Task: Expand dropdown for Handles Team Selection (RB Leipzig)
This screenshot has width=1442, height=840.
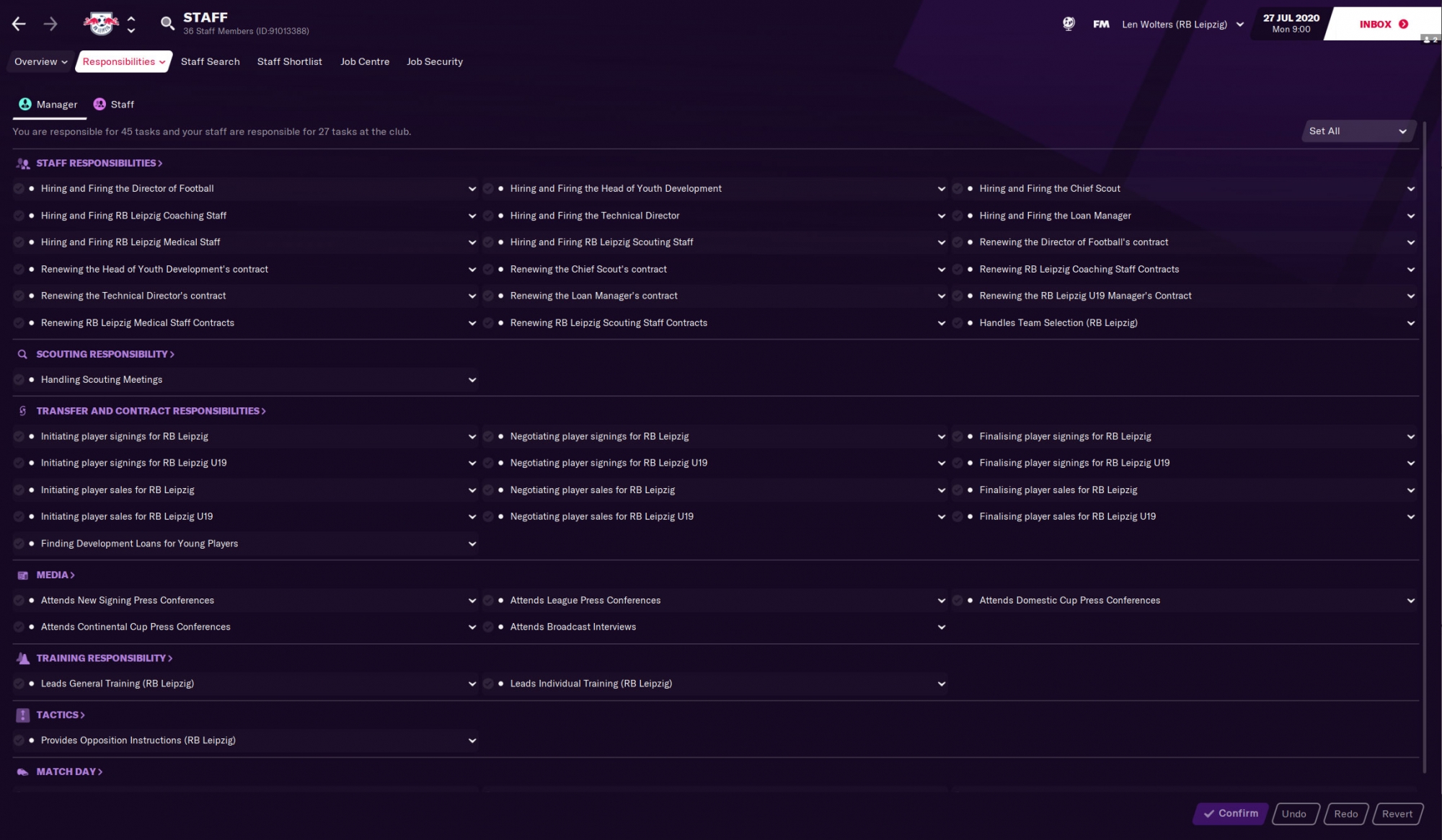Action: coord(1410,323)
